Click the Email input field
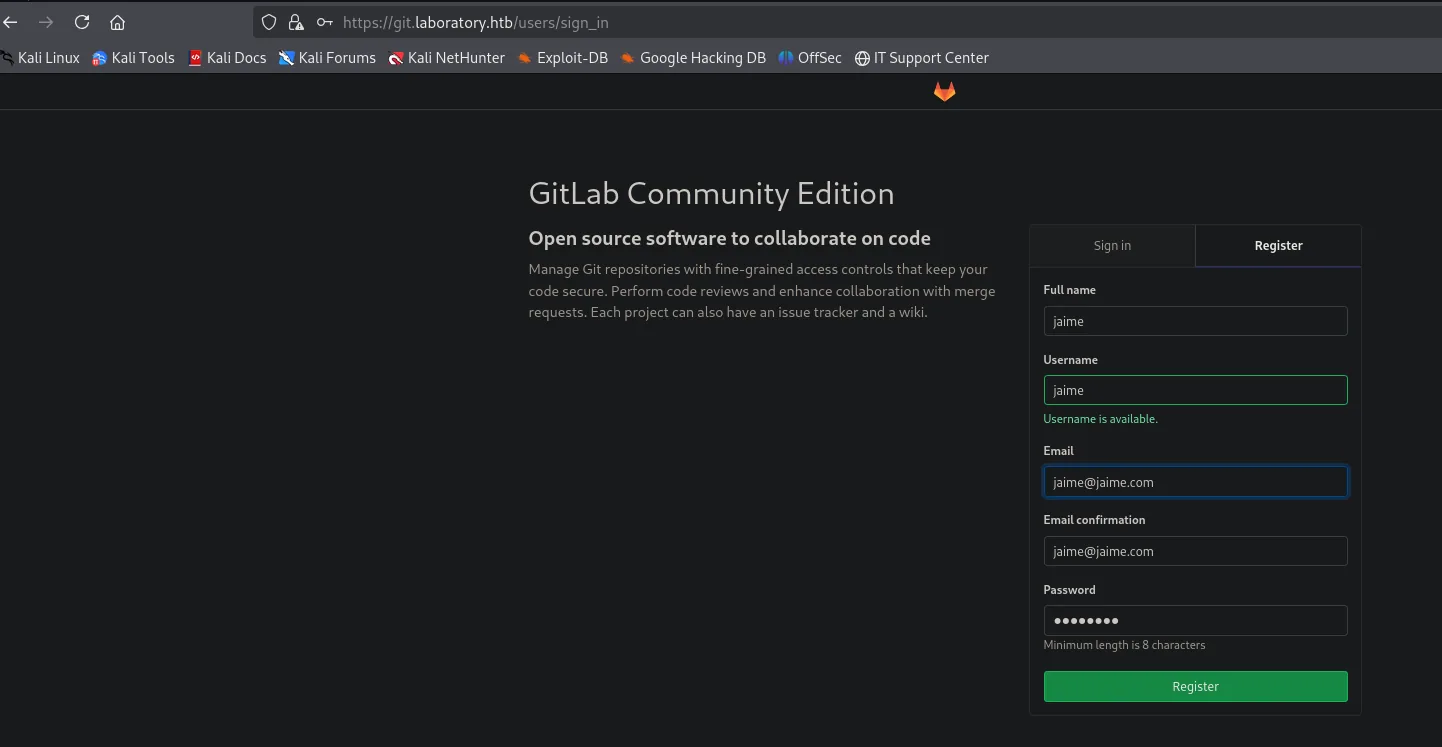This screenshot has width=1442, height=747. click(x=1195, y=482)
